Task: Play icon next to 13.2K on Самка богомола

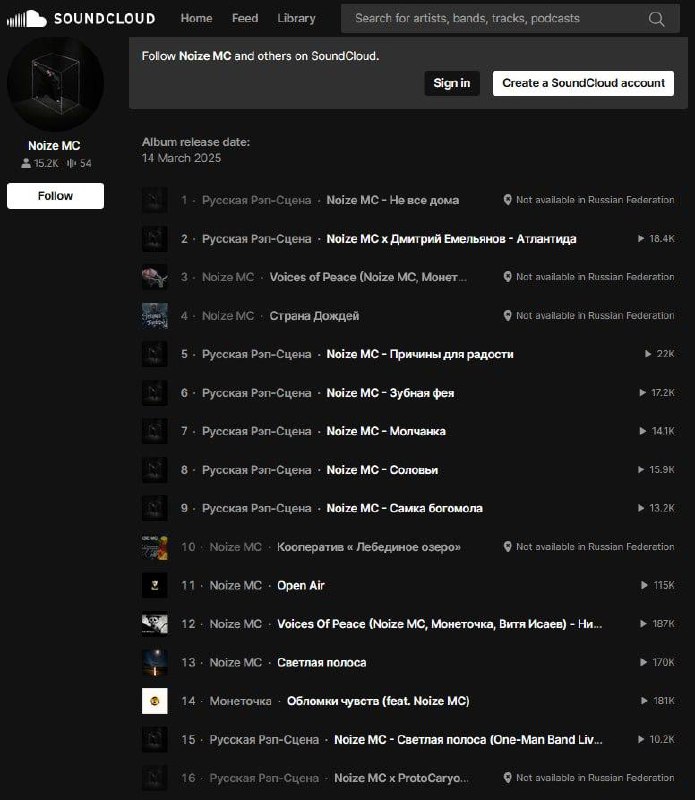Action: coord(641,508)
